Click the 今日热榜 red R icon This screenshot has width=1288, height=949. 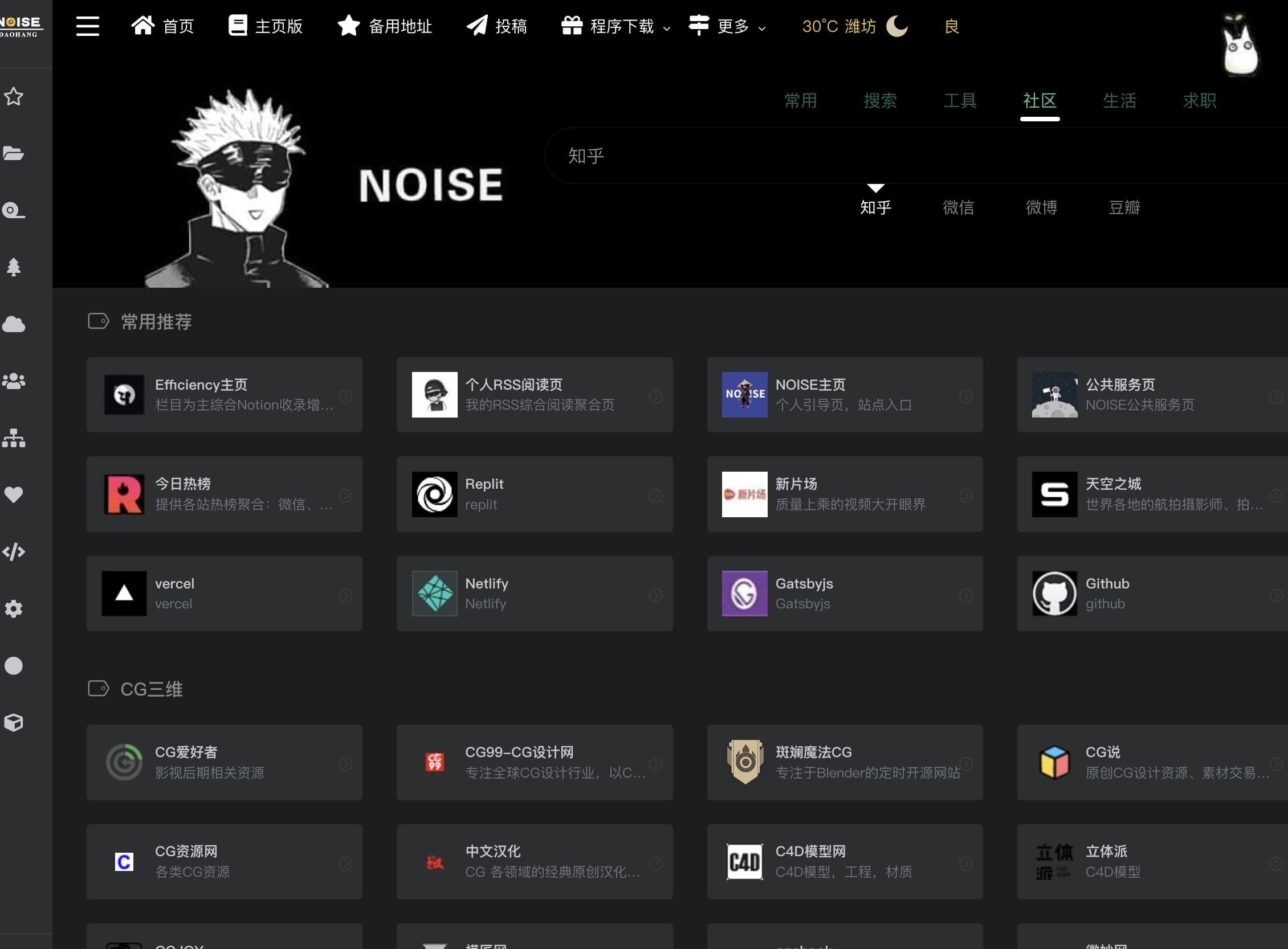pos(124,494)
